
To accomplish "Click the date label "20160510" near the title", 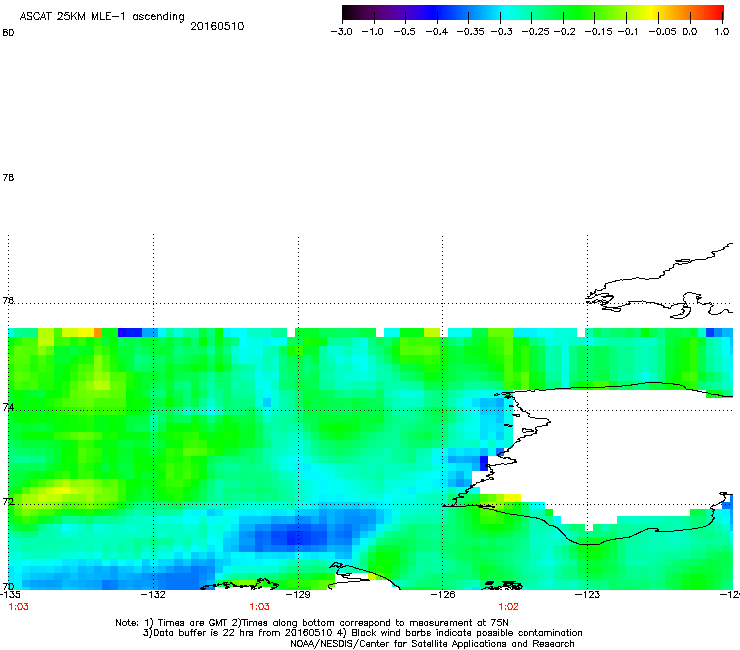I will (217, 26).
